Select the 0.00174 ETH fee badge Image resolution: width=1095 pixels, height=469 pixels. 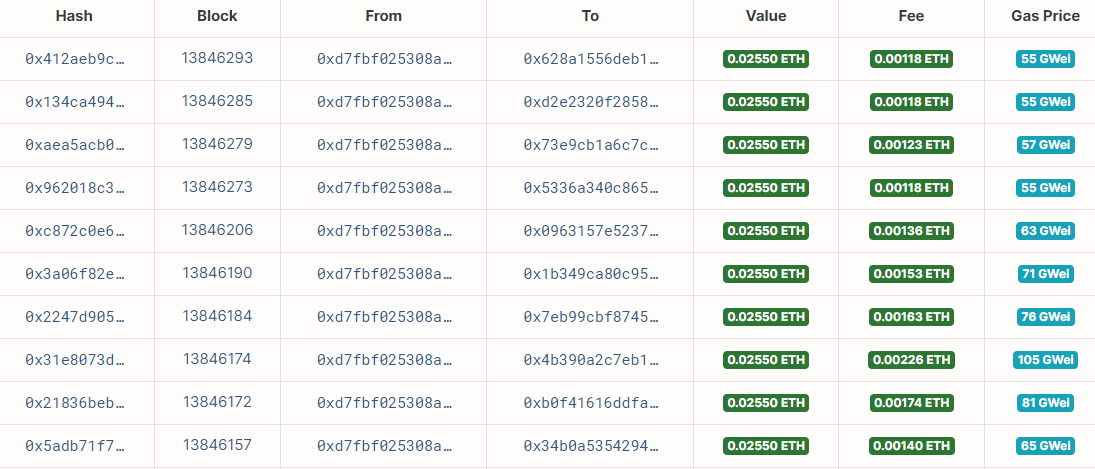pos(911,403)
